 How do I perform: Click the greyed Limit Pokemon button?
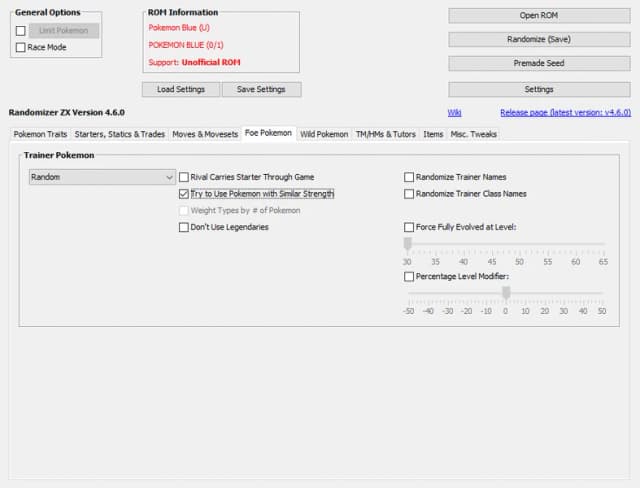pos(64,31)
